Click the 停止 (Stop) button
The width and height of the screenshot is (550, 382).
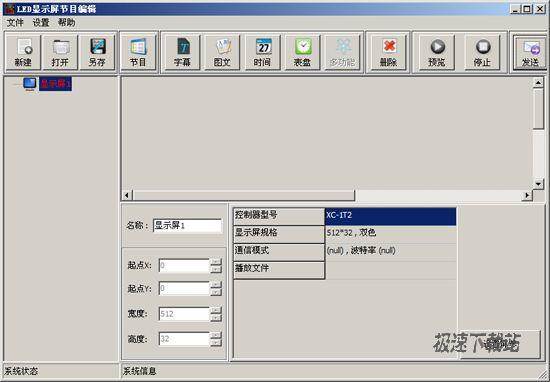click(x=482, y=52)
